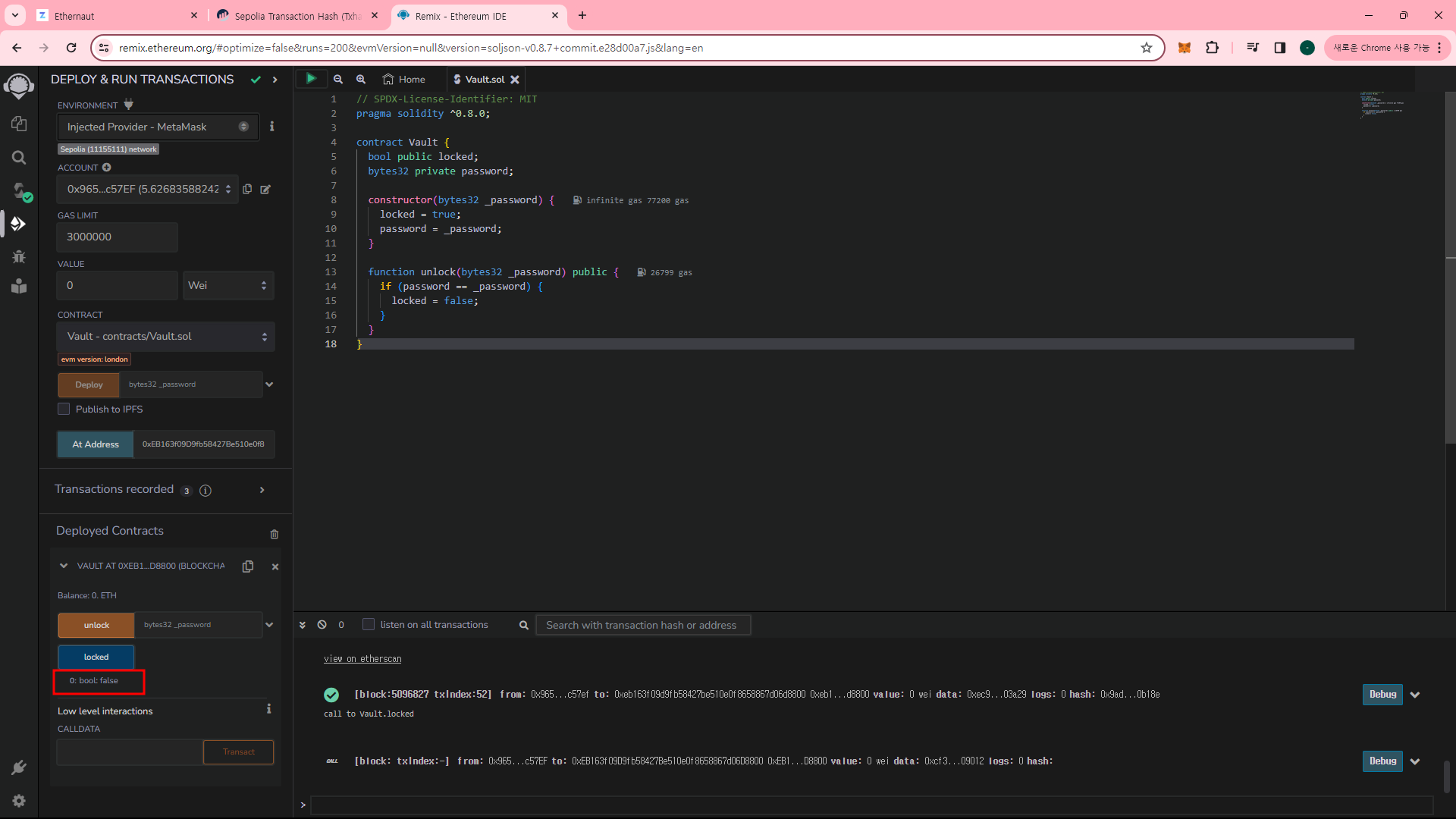Click the At Address button
This screenshot has height=819, width=1456.
[x=96, y=444]
